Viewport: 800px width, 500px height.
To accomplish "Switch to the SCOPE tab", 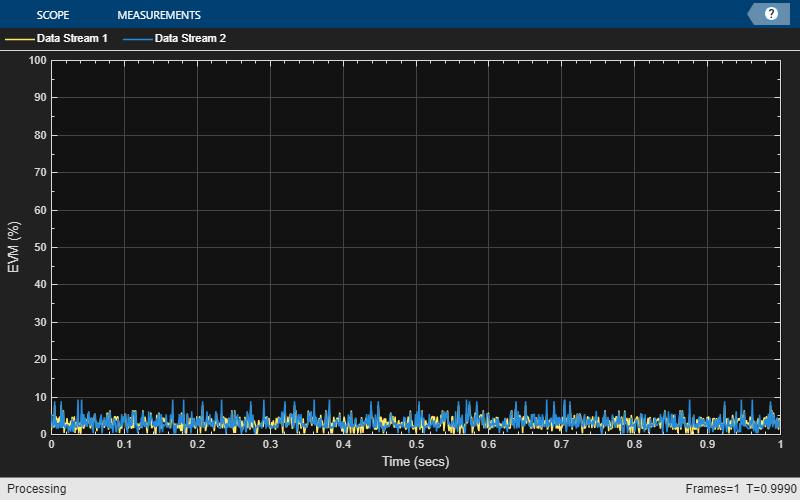I will pyautogui.click(x=52, y=15).
